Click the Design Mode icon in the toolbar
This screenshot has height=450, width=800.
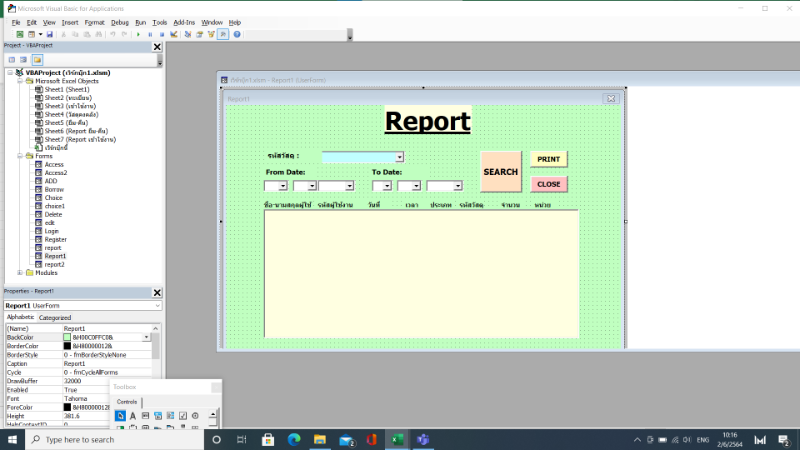pos(173,34)
